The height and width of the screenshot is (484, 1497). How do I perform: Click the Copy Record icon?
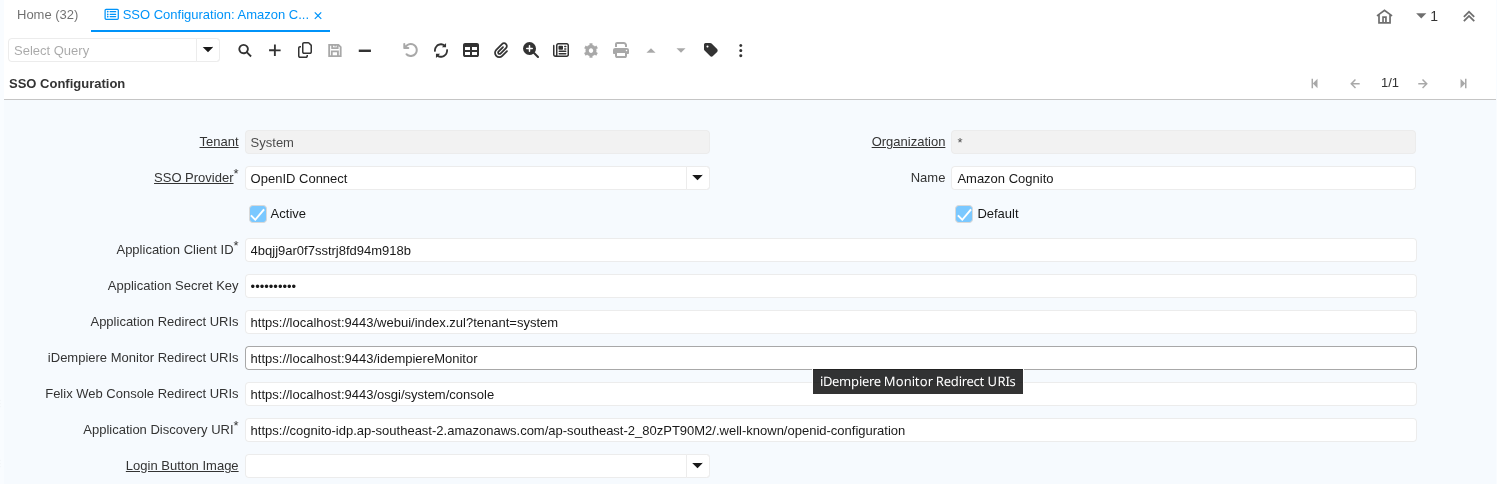click(305, 50)
